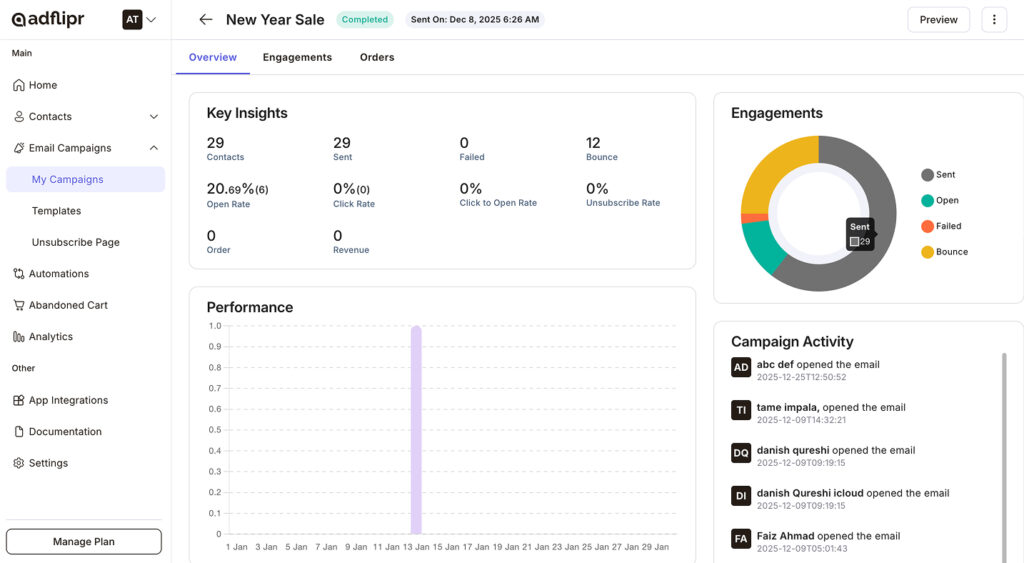This screenshot has width=1024, height=563.
Task: Open the three-dot more options menu
Action: pyautogui.click(x=993, y=20)
